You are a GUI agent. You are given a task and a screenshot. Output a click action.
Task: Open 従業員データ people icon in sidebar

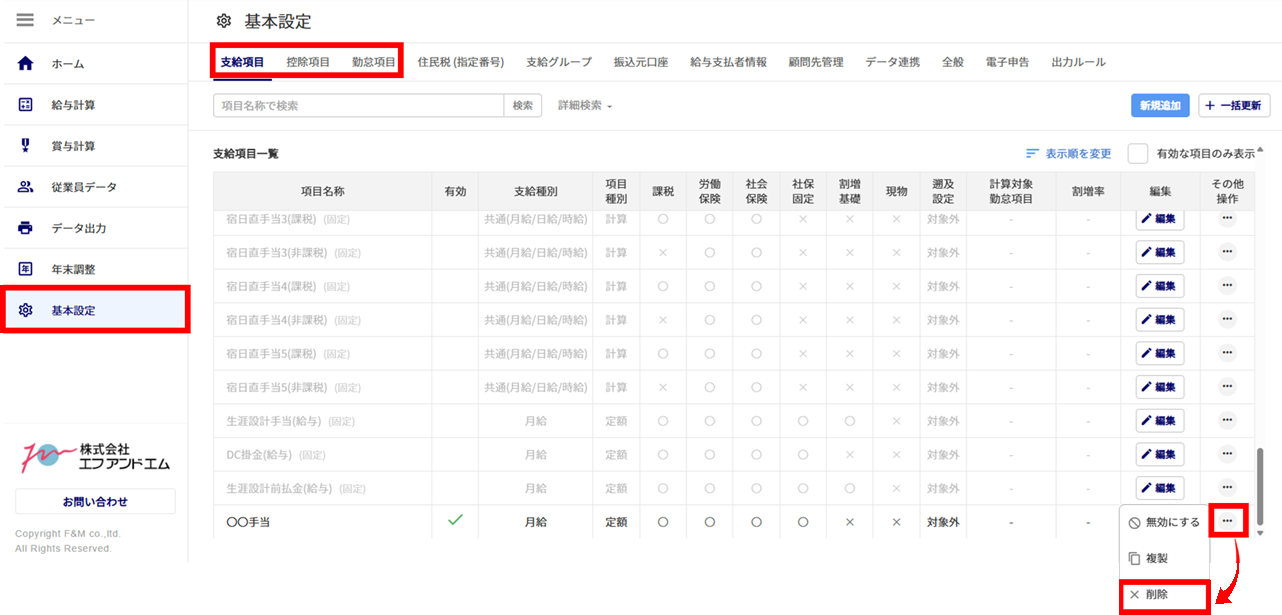[26, 187]
